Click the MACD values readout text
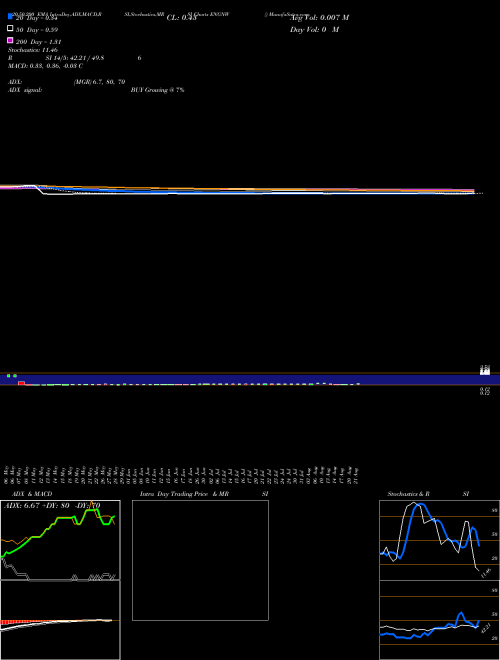Image resolution: width=500 pixels, height=660 pixels. [45, 66]
